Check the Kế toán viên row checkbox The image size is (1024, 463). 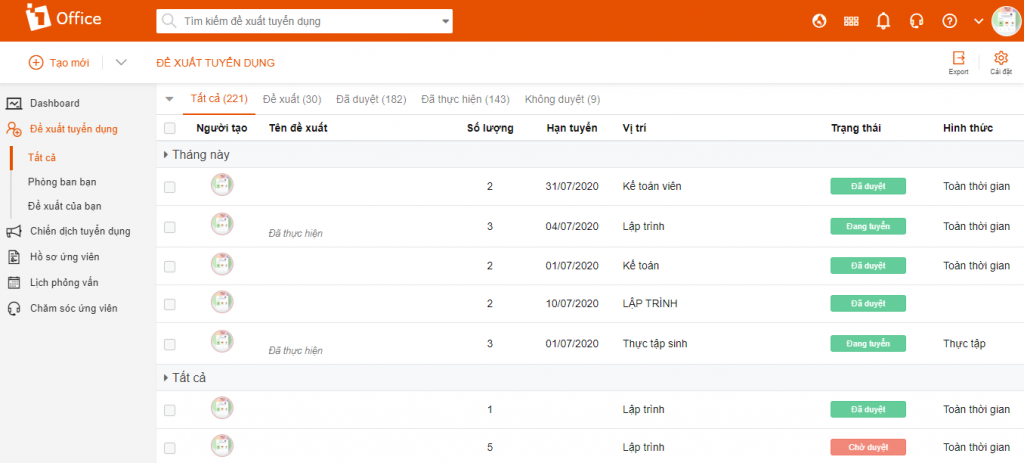tap(170, 187)
